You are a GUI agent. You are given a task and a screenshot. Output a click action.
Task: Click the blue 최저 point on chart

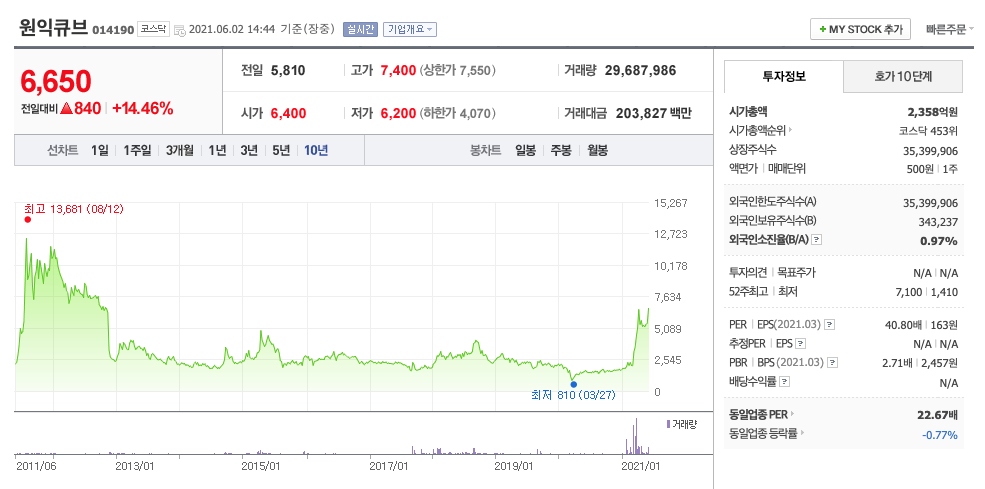click(x=574, y=384)
